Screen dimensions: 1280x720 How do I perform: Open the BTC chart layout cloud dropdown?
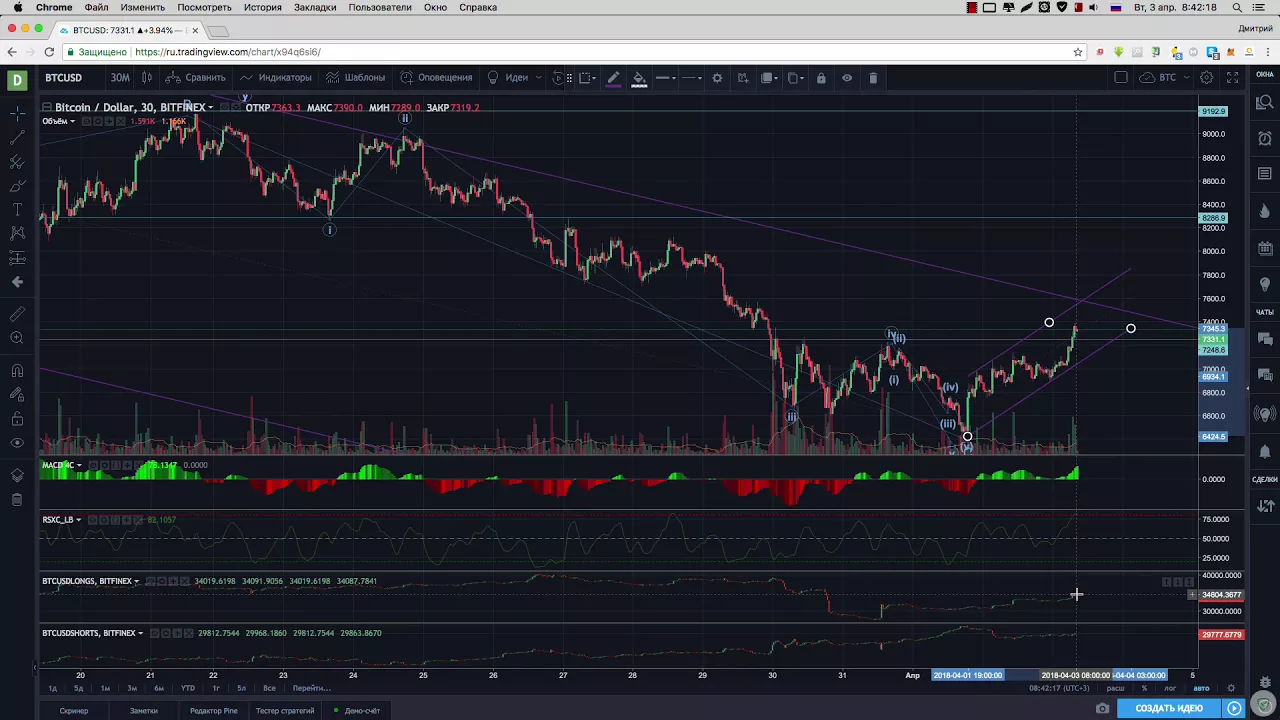(x=1166, y=77)
